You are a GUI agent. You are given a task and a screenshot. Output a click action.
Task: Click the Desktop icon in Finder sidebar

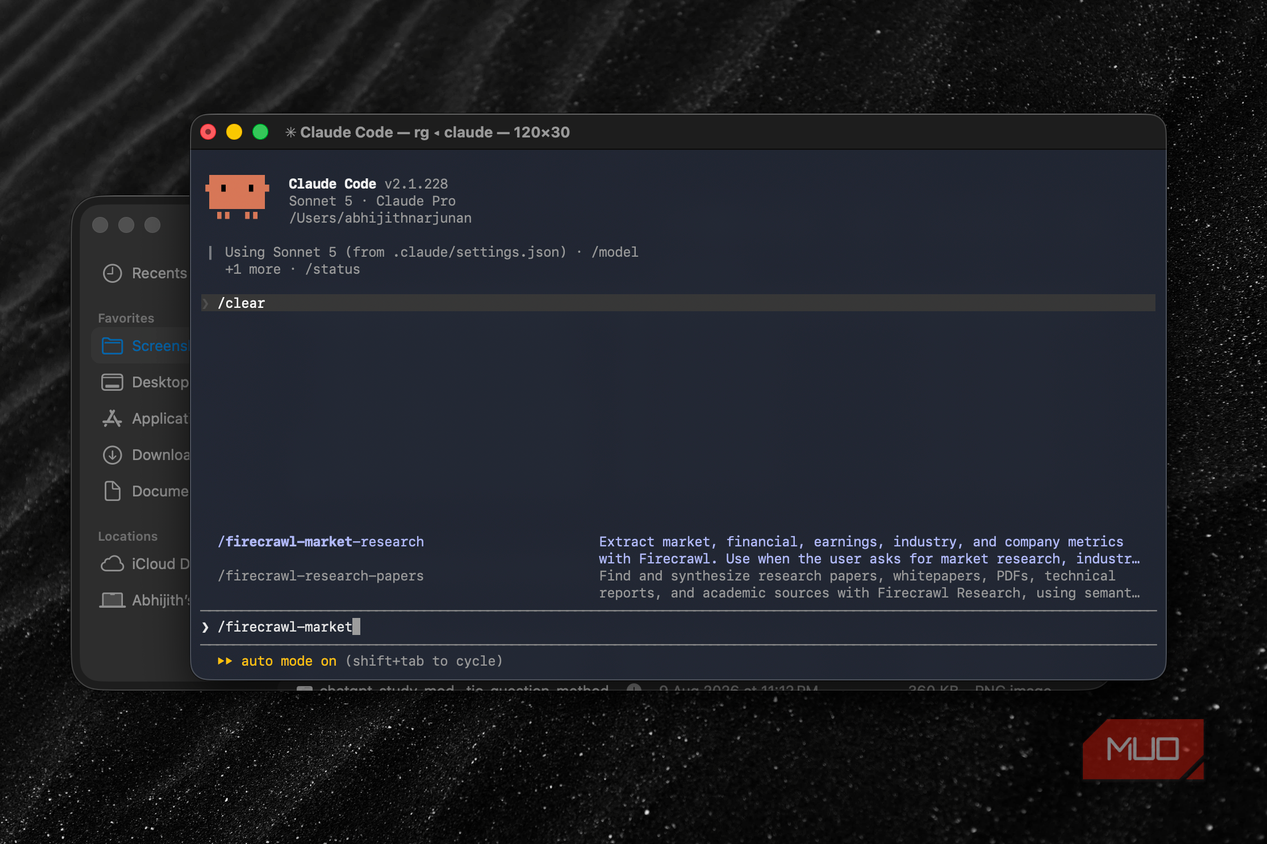(113, 382)
